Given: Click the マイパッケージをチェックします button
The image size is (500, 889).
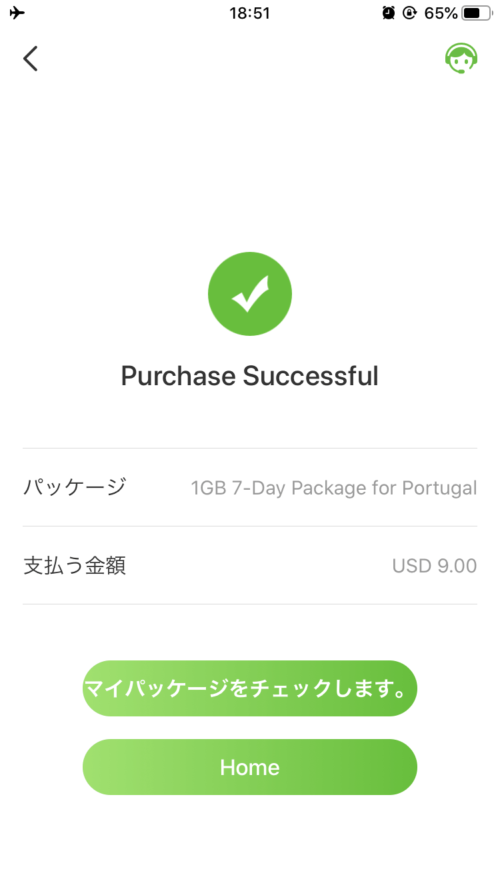Looking at the screenshot, I should coord(250,688).
